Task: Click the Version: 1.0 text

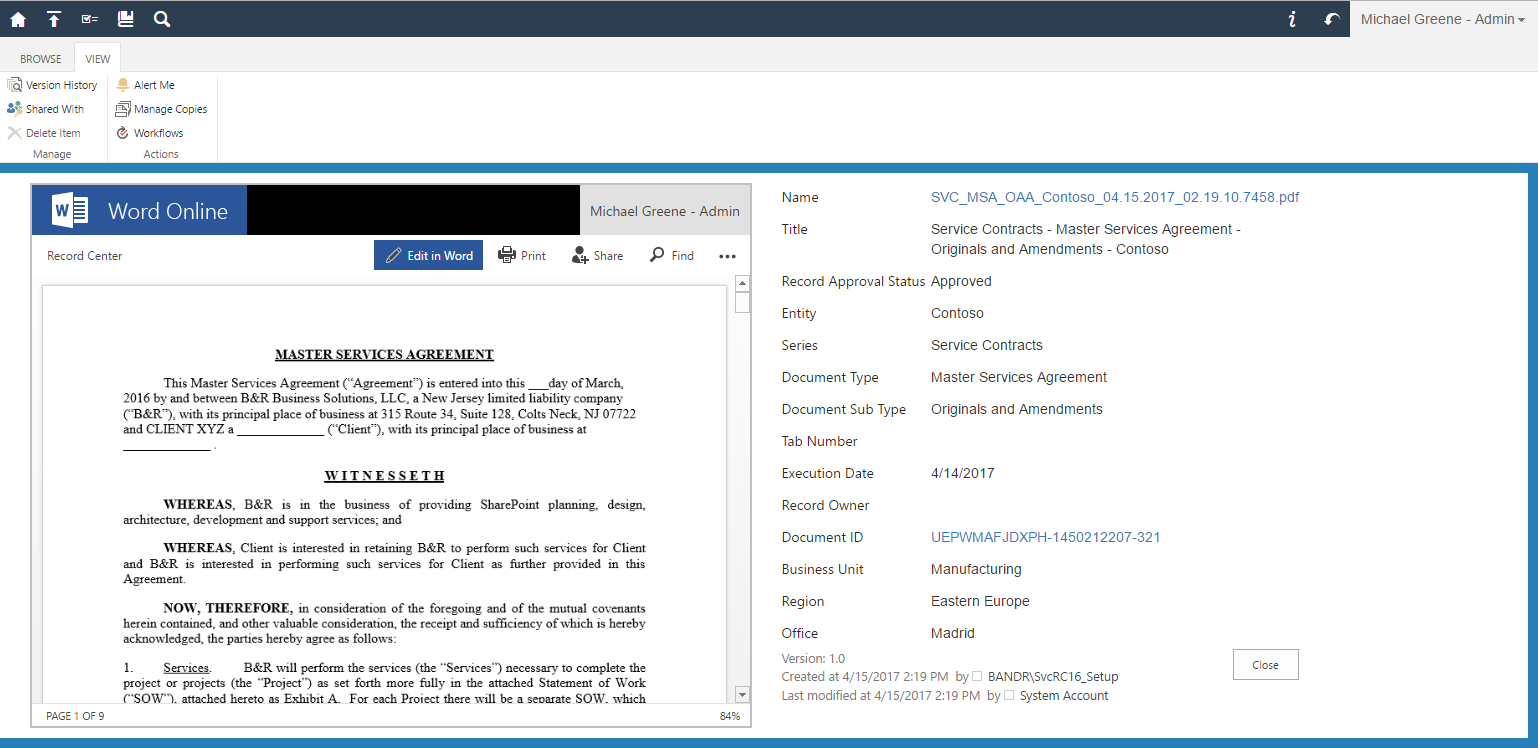Action: point(814,659)
